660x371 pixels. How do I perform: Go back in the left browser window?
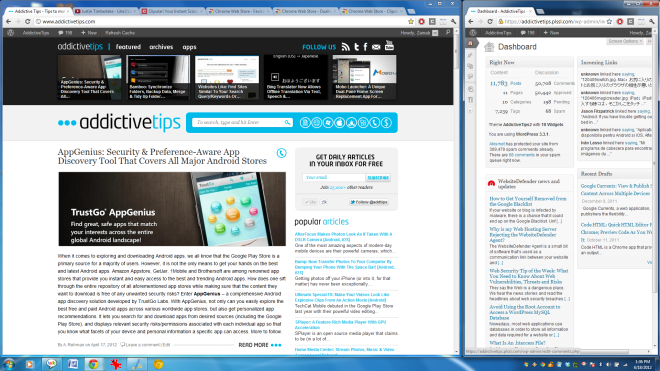pos(8,21)
